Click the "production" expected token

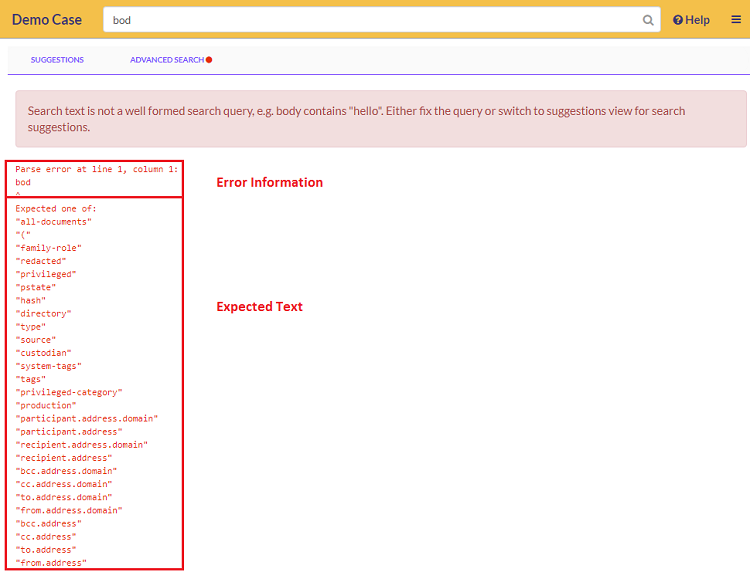pyautogui.click(x=45, y=405)
